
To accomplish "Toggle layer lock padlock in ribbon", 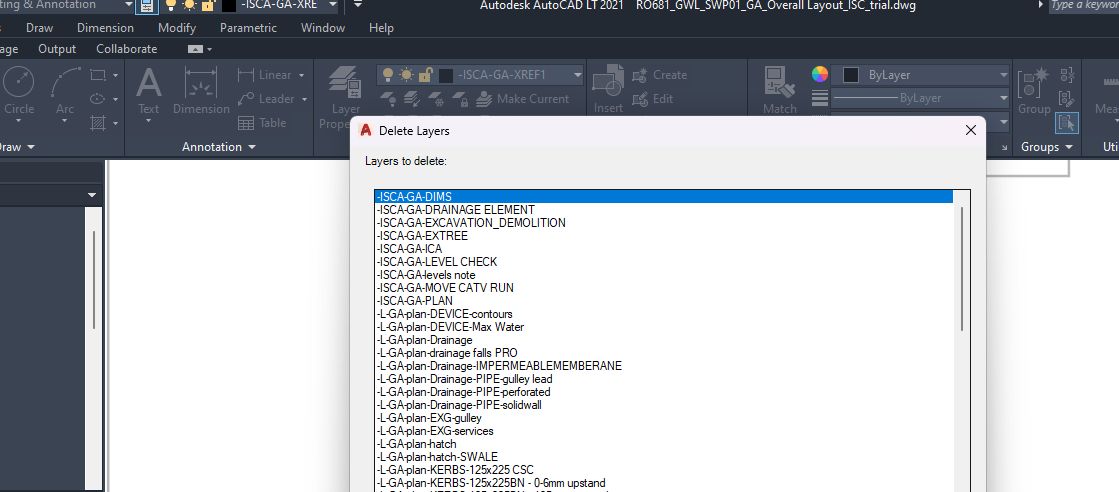I will point(425,75).
